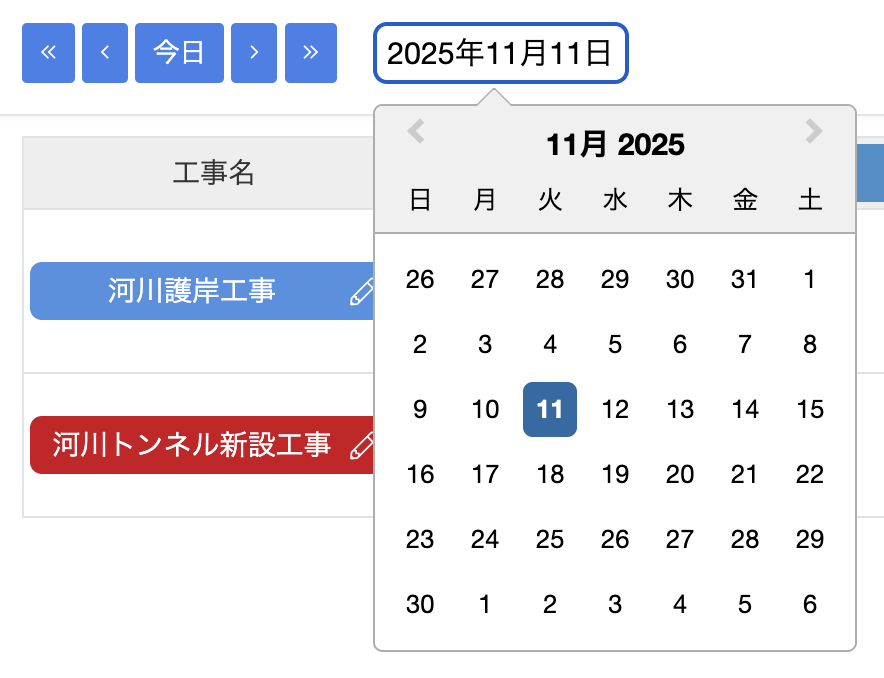884x678 pixels.
Task: Click the 11月 2025 month header
Action: click(x=615, y=145)
